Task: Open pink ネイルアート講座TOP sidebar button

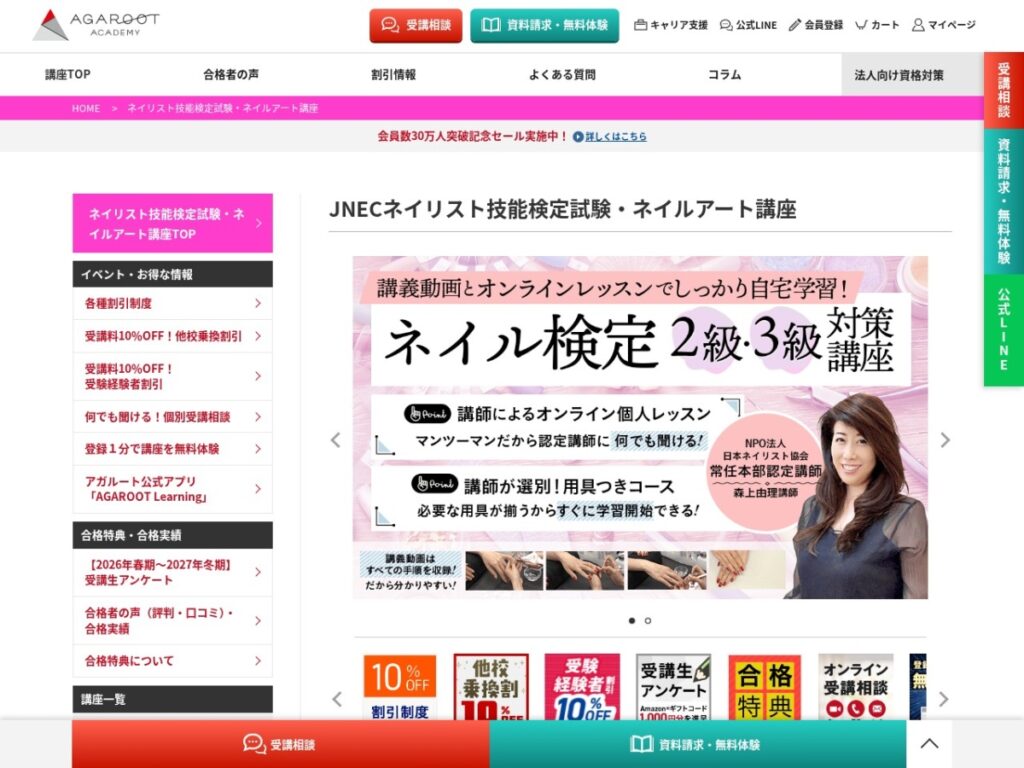Action: pyautogui.click(x=172, y=223)
